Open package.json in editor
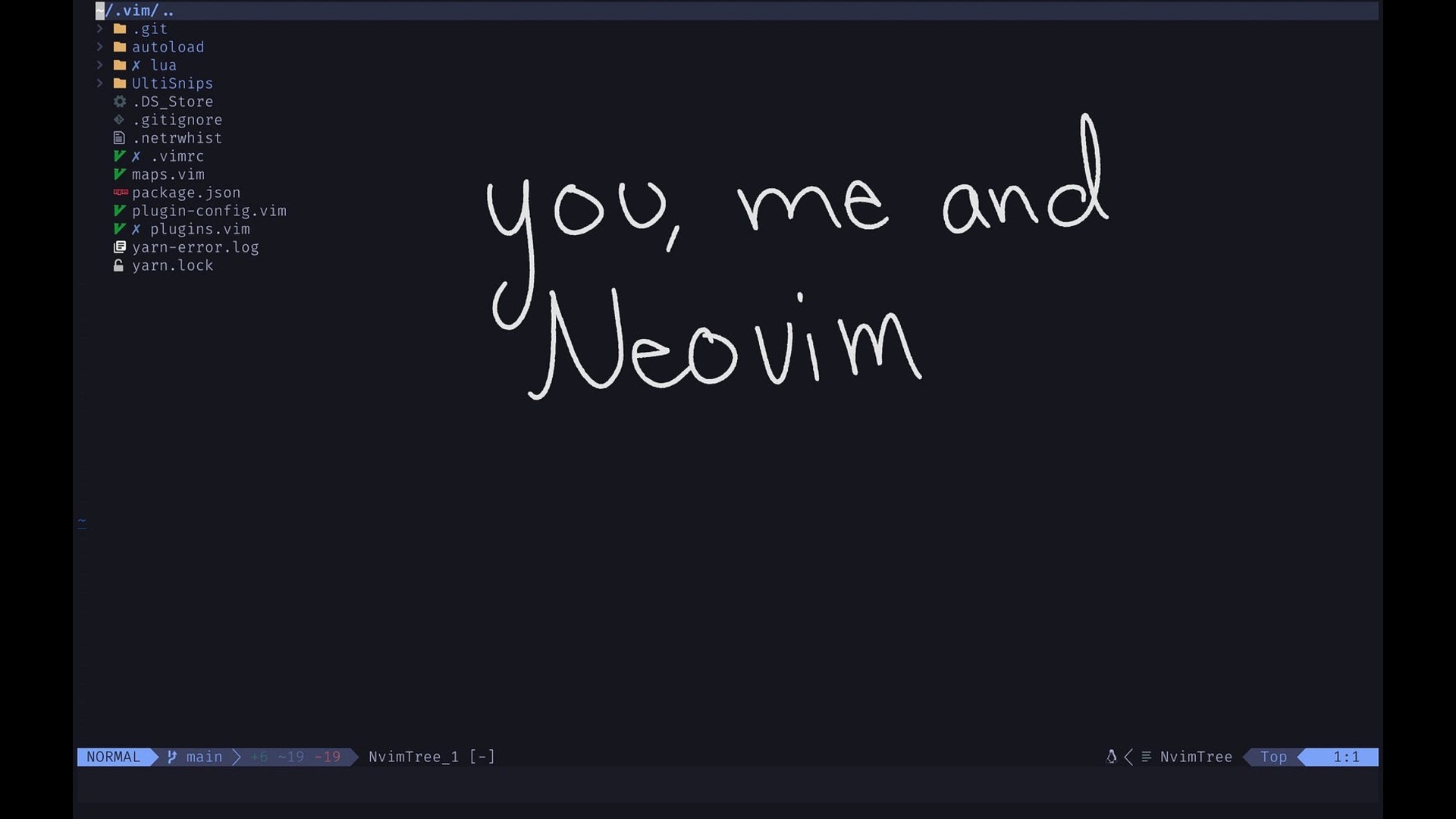This screenshot has height=819, width=1456. [186, 193]
